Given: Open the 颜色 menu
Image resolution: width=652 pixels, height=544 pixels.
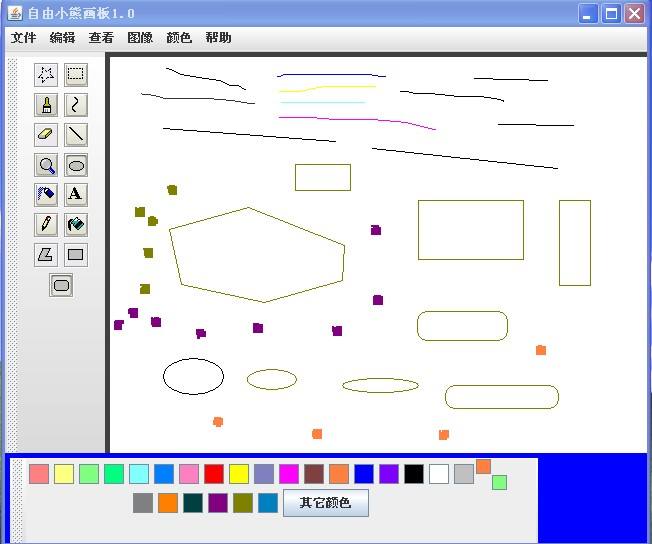Looking at the screenshot, I should pos(179,38).
